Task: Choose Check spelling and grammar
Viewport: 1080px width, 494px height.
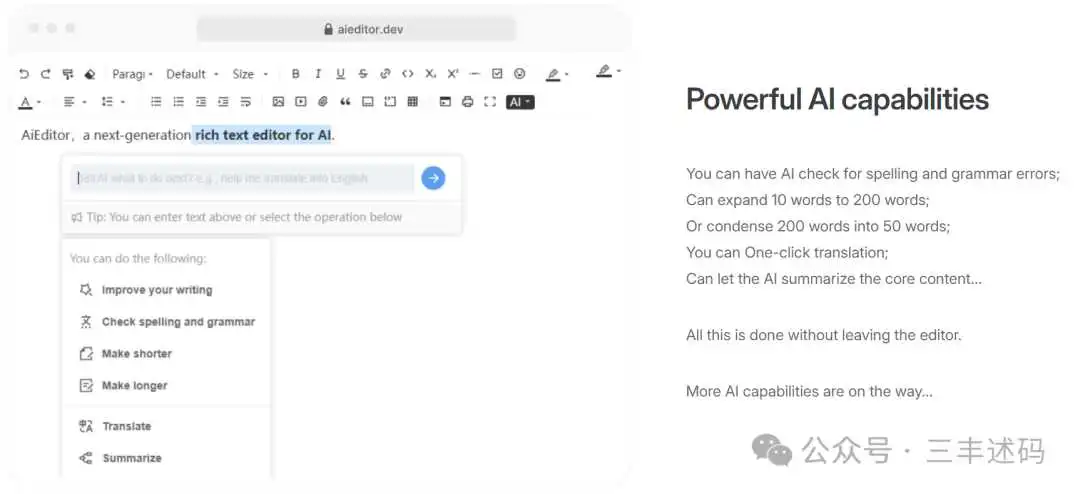Action: 177,322
